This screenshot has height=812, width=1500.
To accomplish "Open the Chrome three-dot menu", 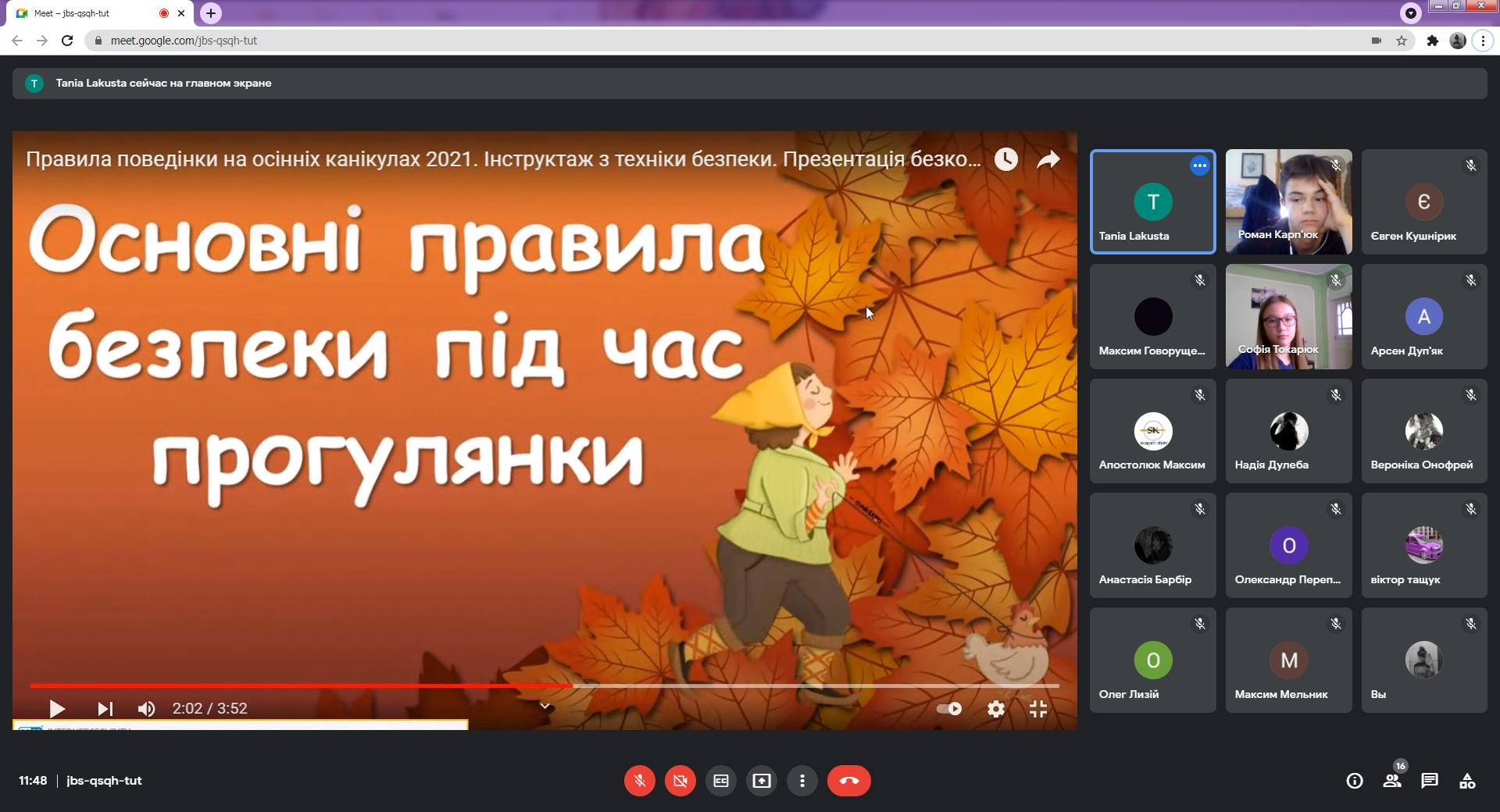I will tap(1483, 41).
